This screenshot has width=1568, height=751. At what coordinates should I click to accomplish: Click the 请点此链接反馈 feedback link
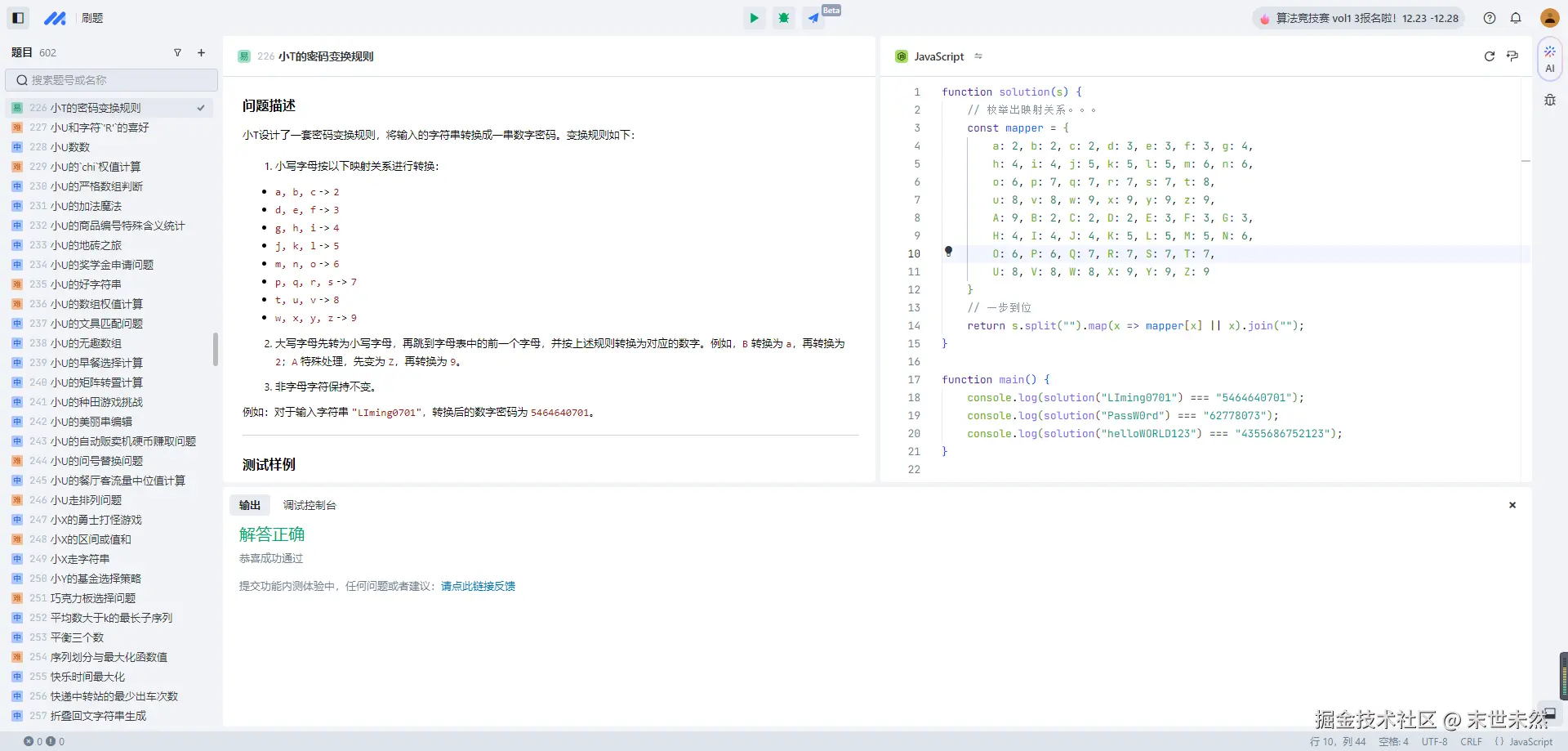point(478,586)
